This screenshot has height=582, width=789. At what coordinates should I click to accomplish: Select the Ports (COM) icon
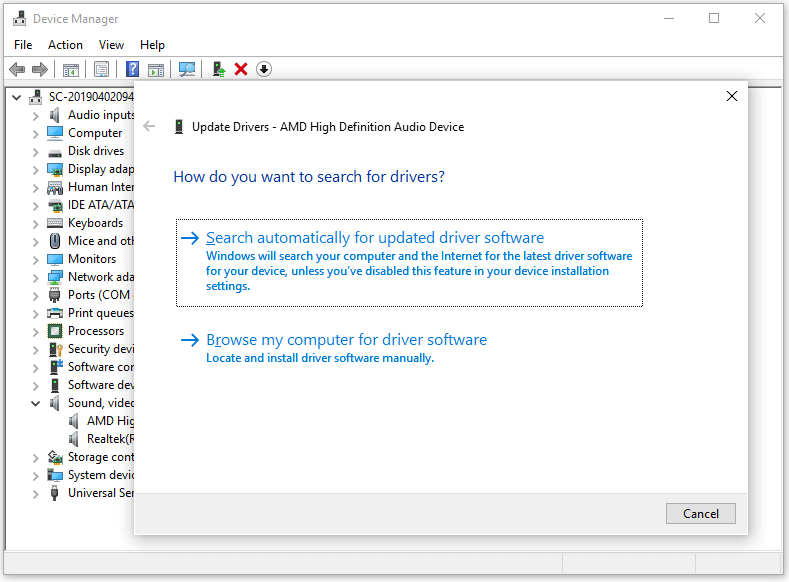click(x=55, y=295)
